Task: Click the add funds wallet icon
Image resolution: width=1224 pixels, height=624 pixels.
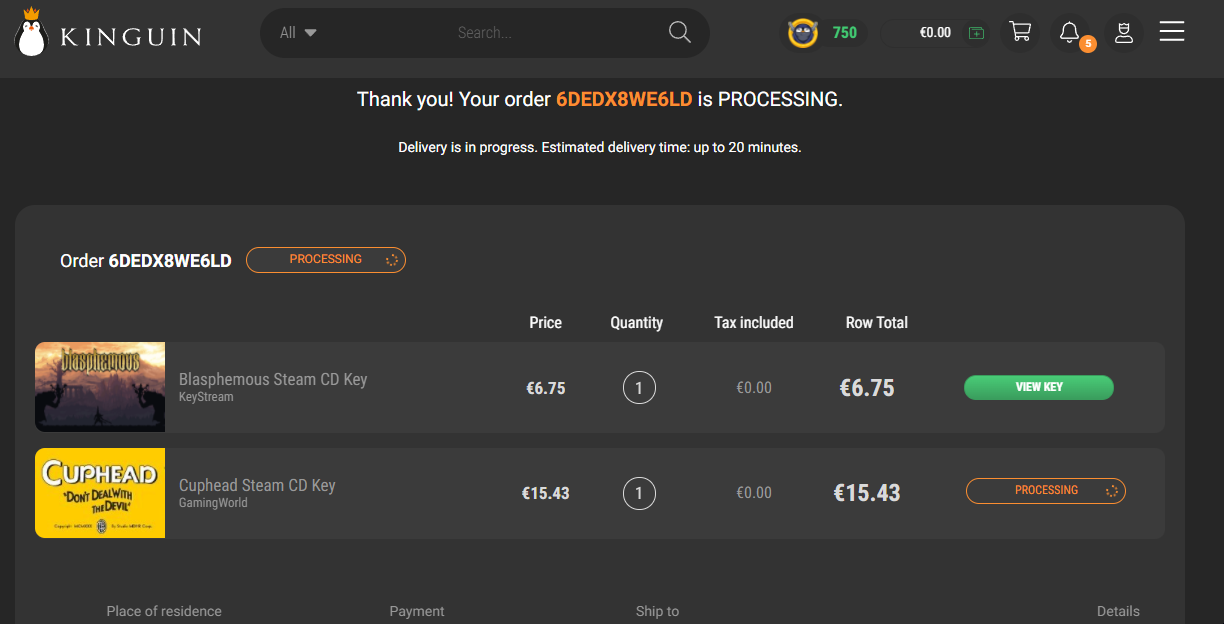Action: 977,33
